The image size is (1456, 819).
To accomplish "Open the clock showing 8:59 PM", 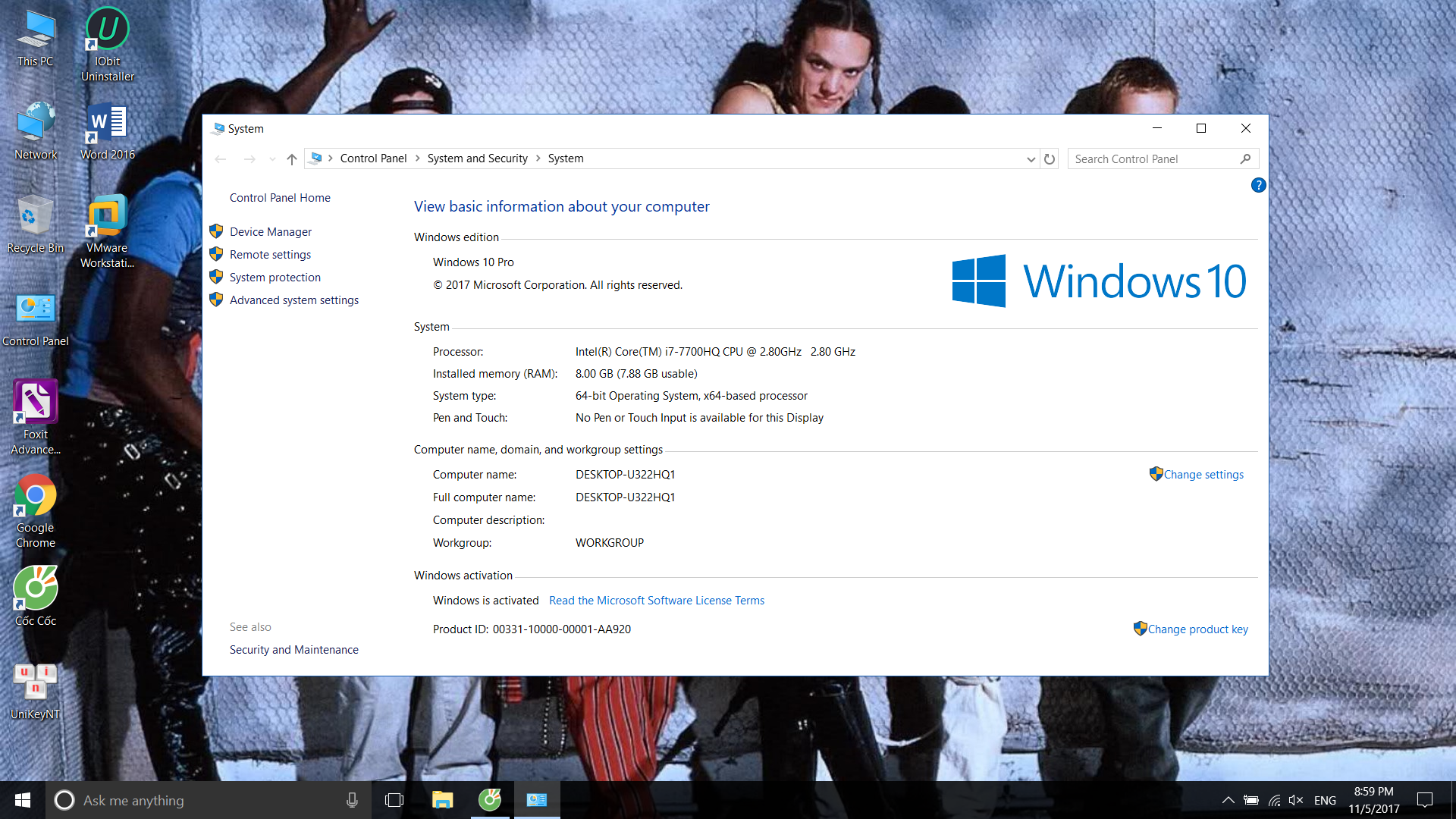I will coord(1374,800).
